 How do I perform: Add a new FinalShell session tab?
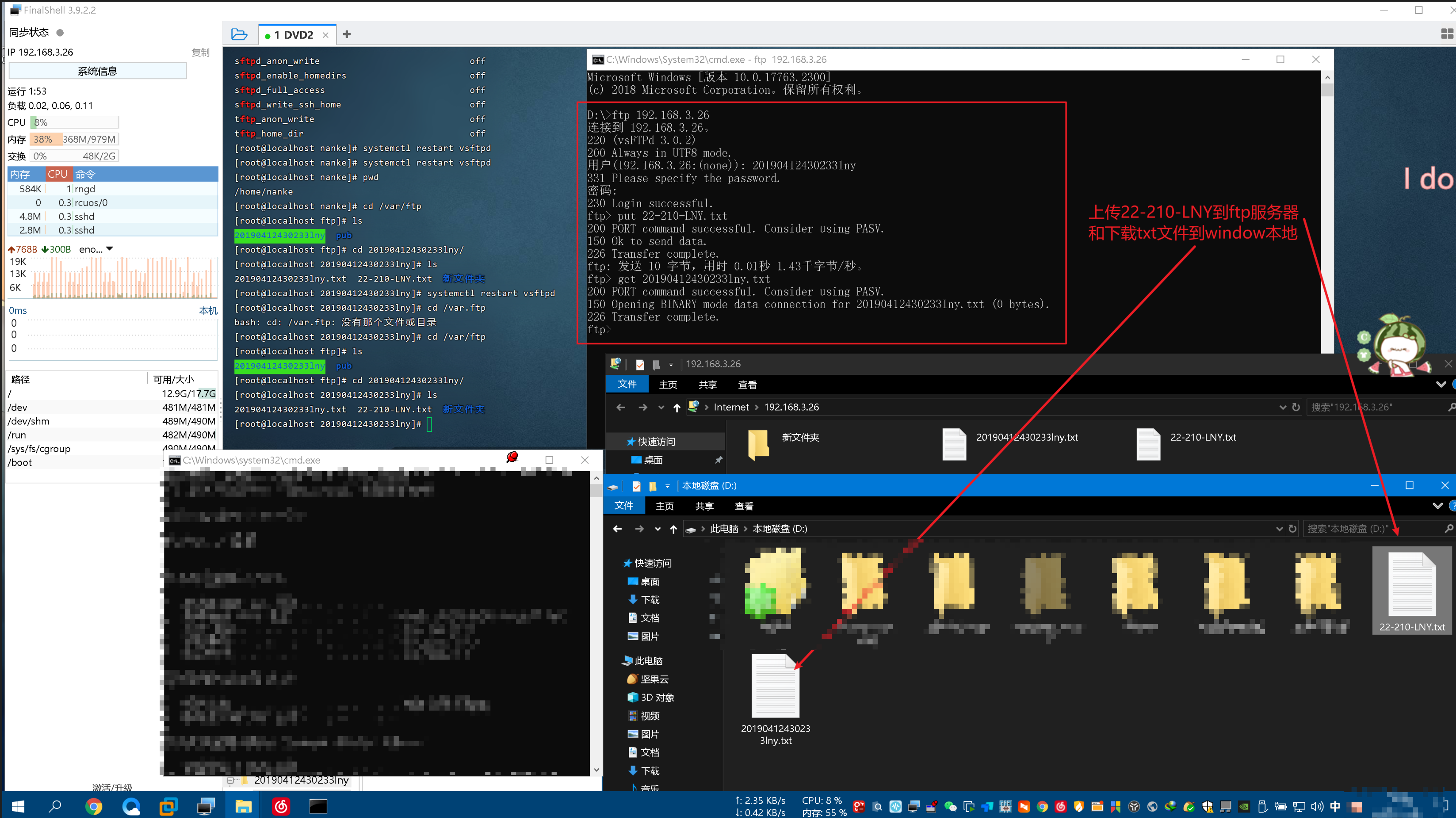tap(347, 34)
